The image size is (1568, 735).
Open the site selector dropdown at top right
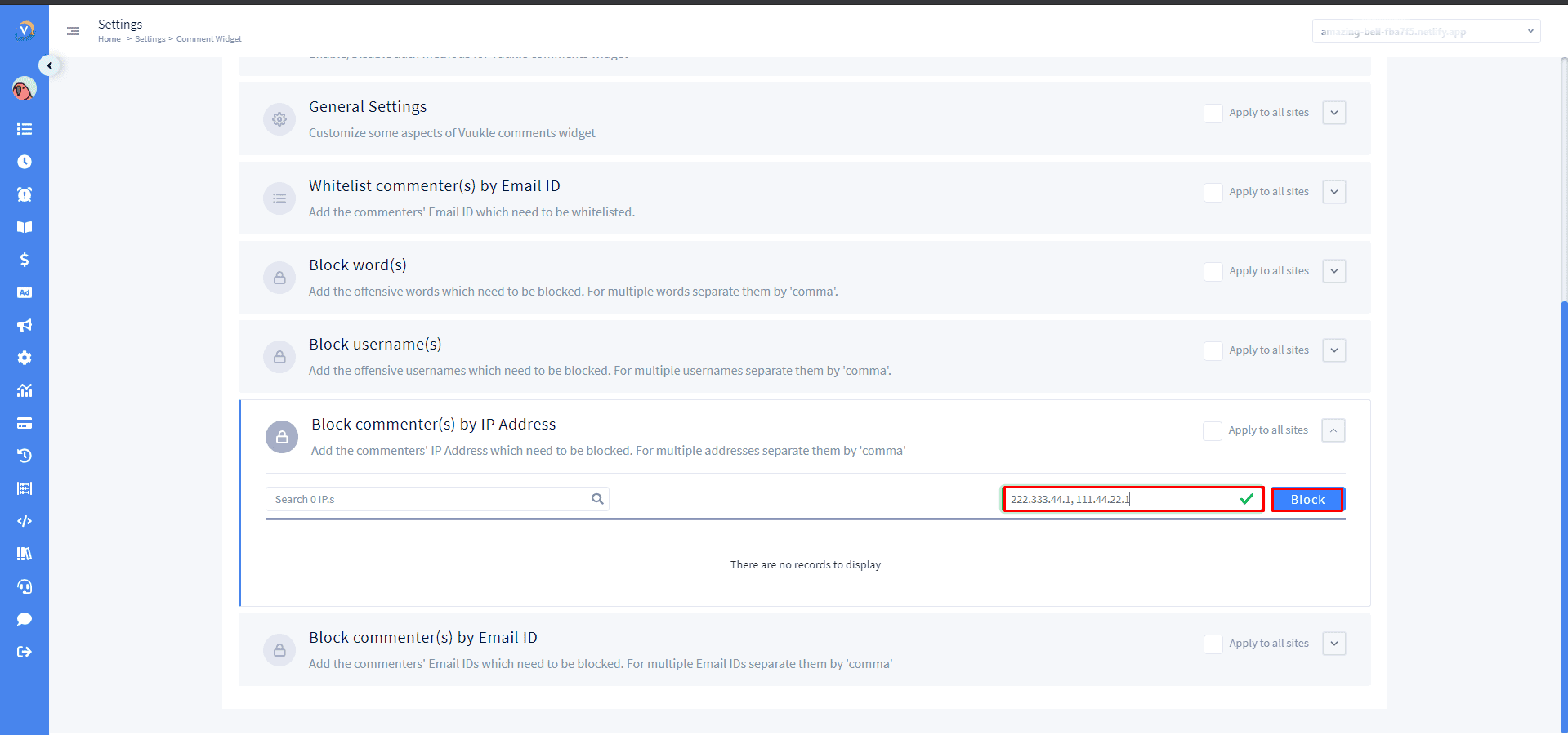[1427, 31]
